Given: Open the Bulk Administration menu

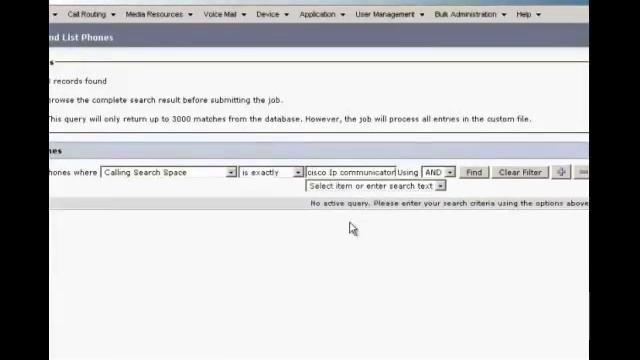Looking at the screenshot, I should pos(470,14).
